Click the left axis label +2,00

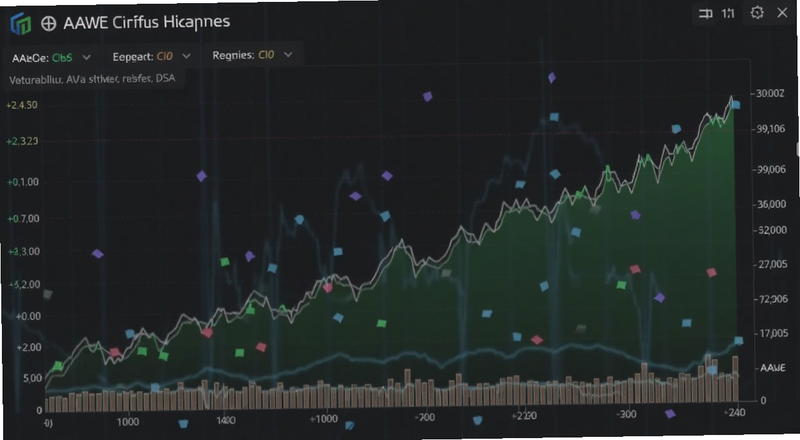[x=29, y=347]
